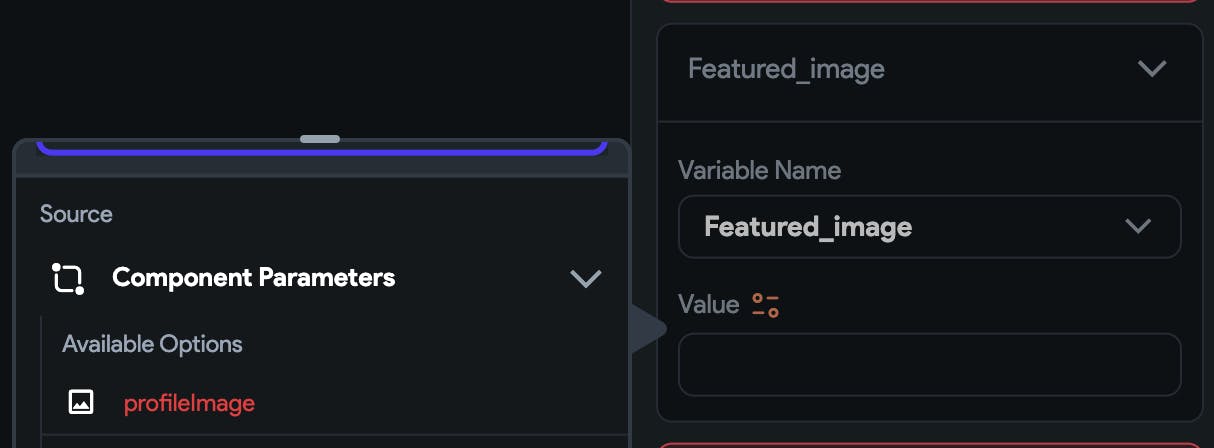Collapse the Featured_image section header chevron
Screen dimensions: 1214x448
(1152, 69)
